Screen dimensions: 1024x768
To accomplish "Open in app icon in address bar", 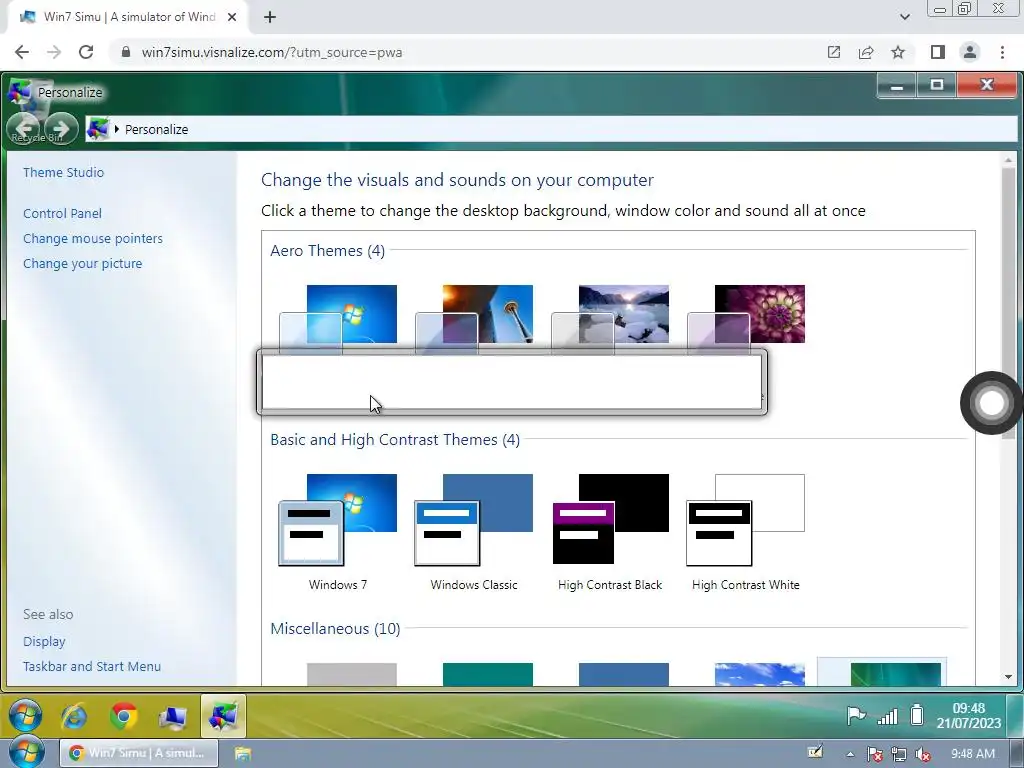I will (834, 52).
